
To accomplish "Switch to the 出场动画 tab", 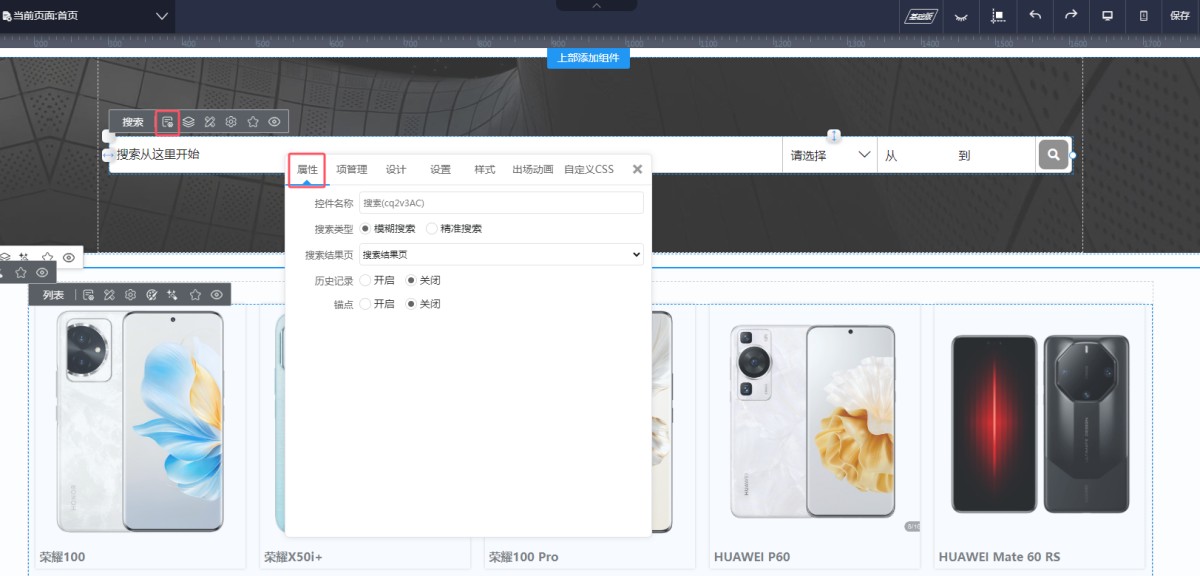I will (x=533, y=169).
